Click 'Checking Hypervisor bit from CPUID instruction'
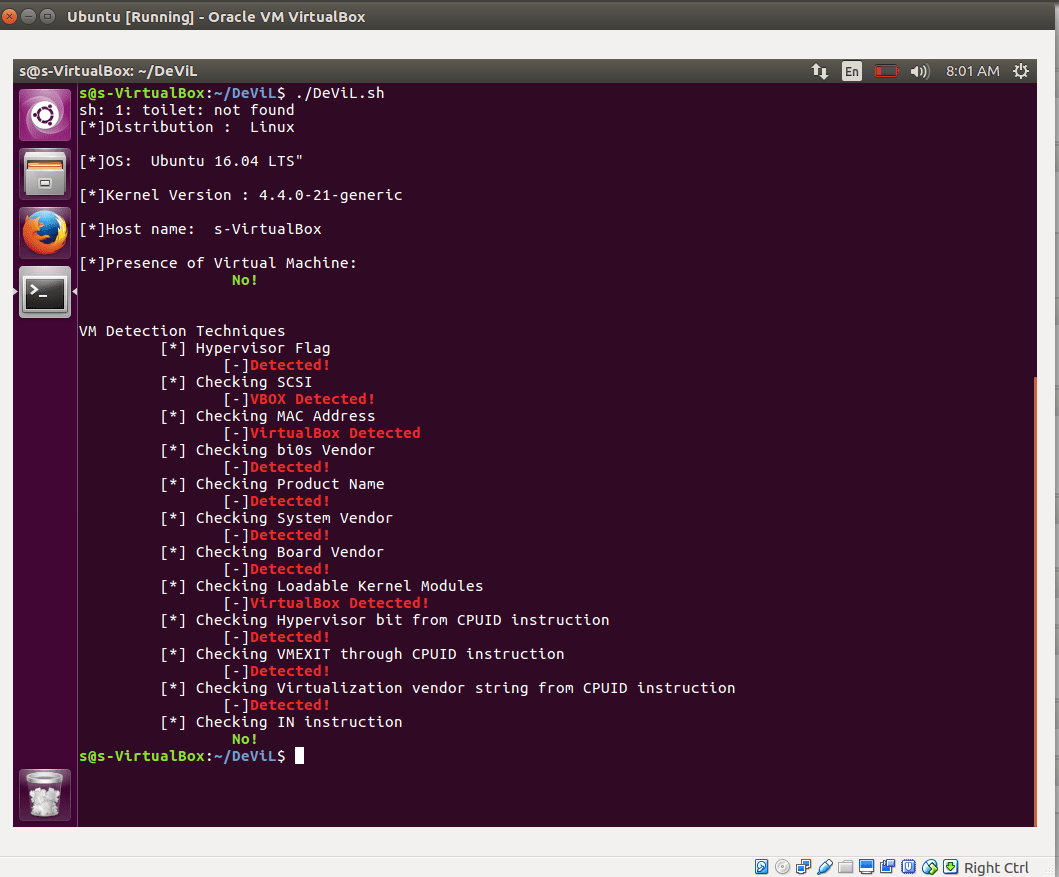1059x877 pixels. 384,620
